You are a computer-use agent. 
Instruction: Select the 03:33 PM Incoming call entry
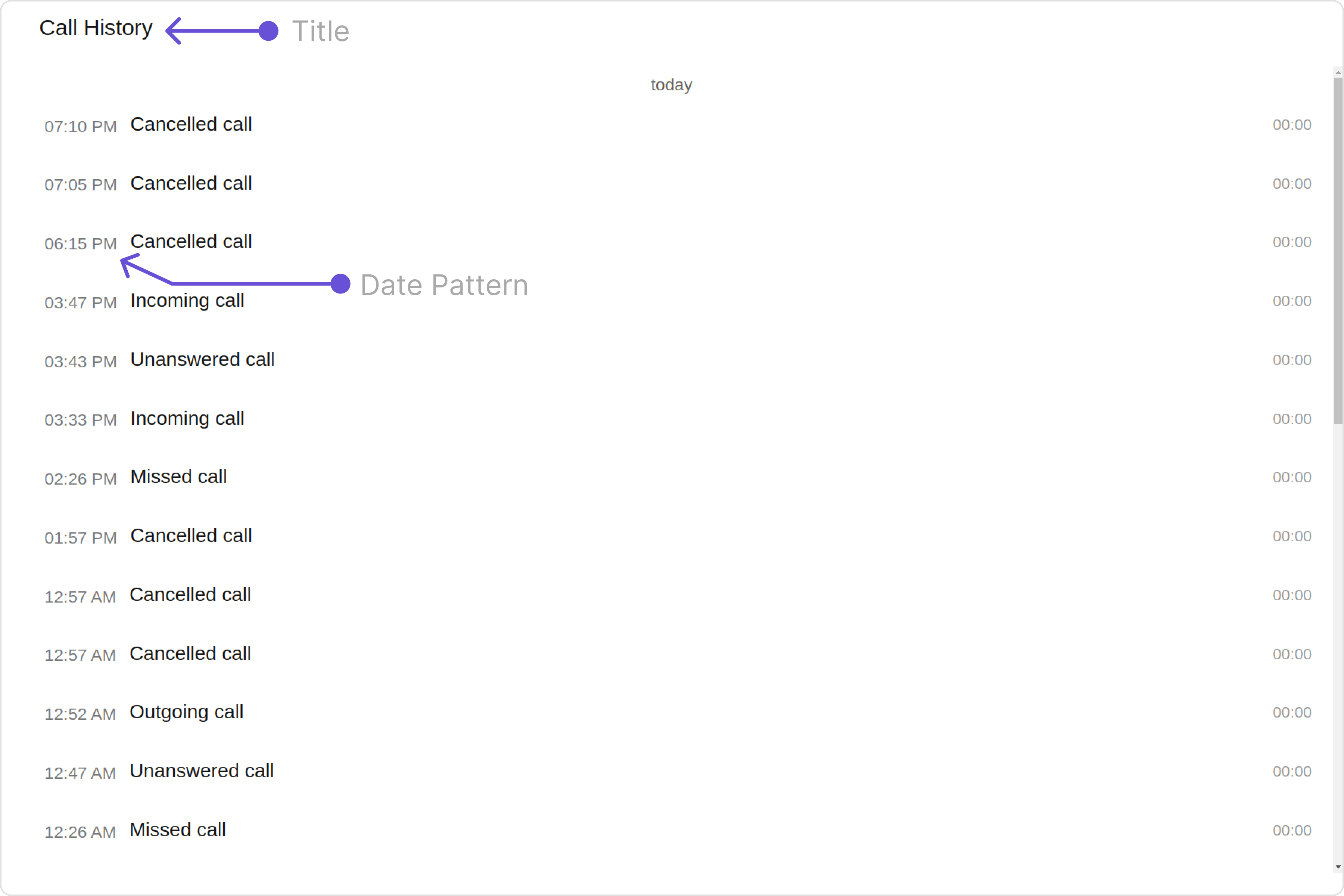click(x=678, y=419)
